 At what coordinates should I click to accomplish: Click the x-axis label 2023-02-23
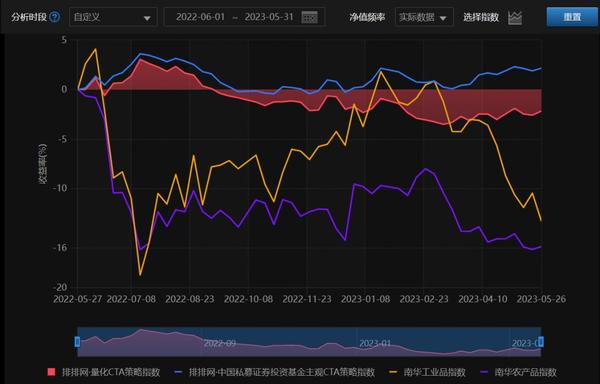(424, 299)
